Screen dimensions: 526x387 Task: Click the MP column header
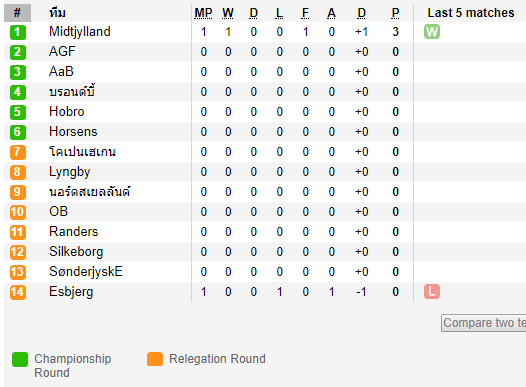(203, 13)
